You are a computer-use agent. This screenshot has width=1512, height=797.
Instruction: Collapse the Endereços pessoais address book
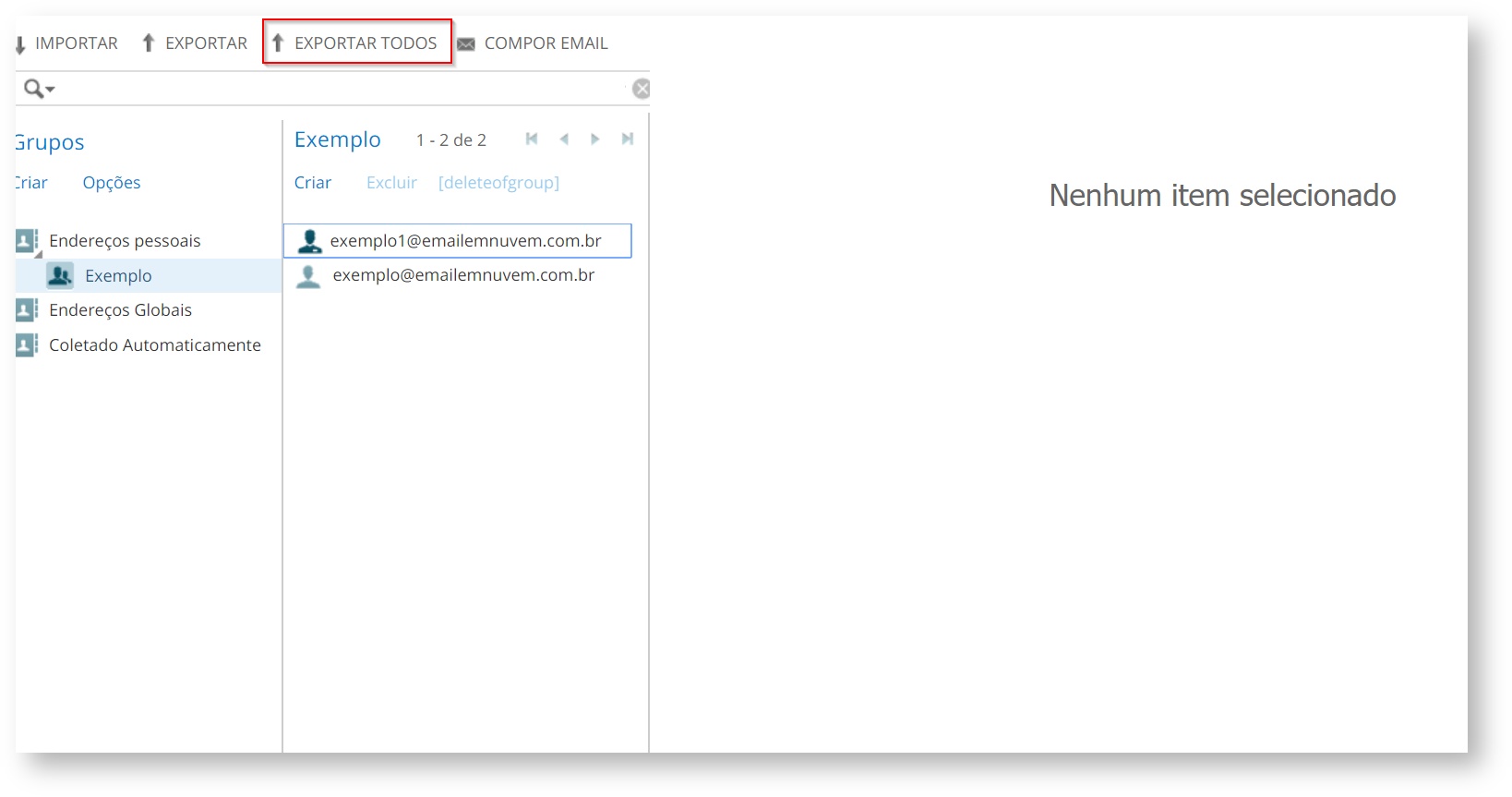[x=38, y=253]
